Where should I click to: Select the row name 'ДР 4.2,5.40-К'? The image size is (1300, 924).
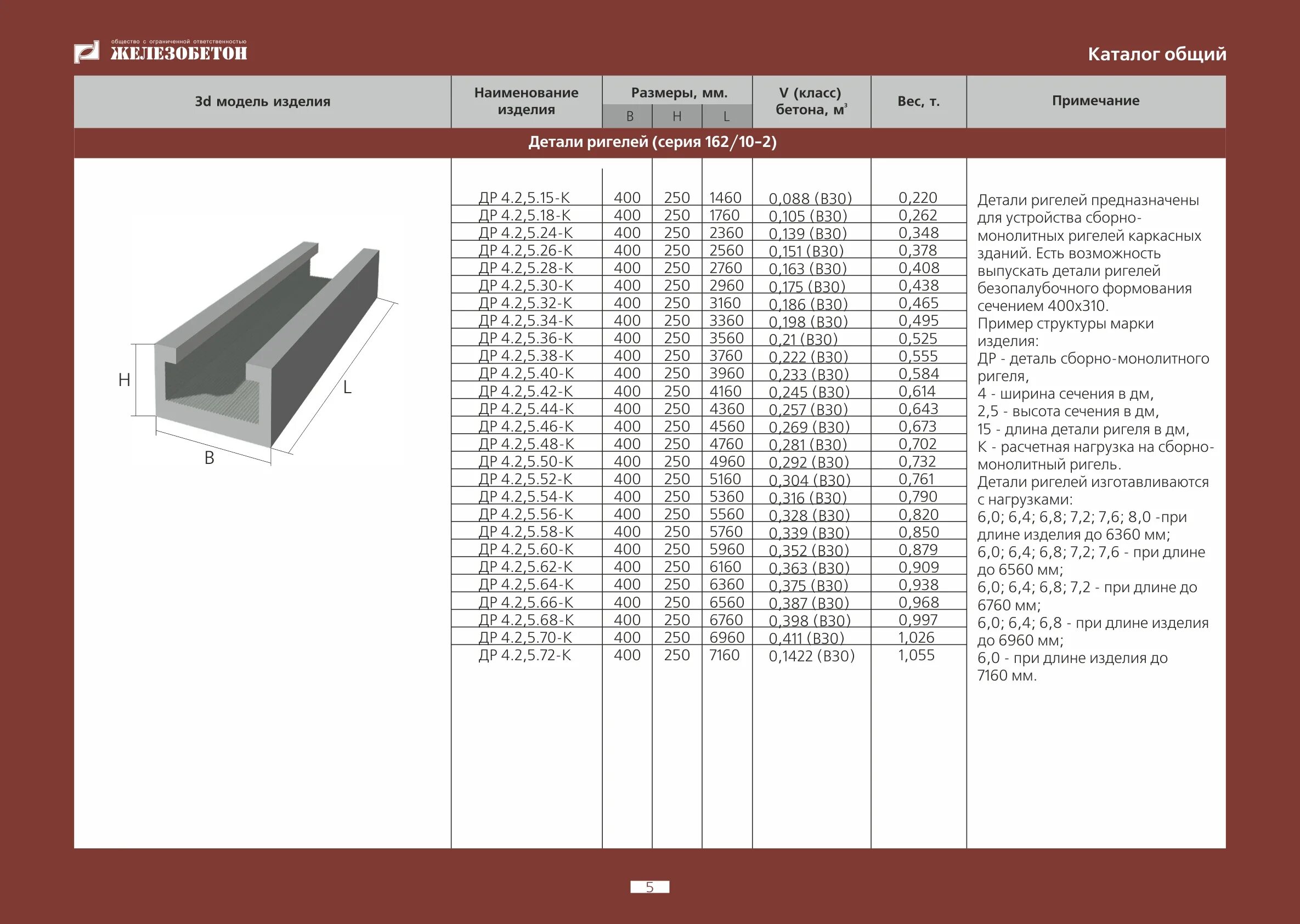coord(525,373)
